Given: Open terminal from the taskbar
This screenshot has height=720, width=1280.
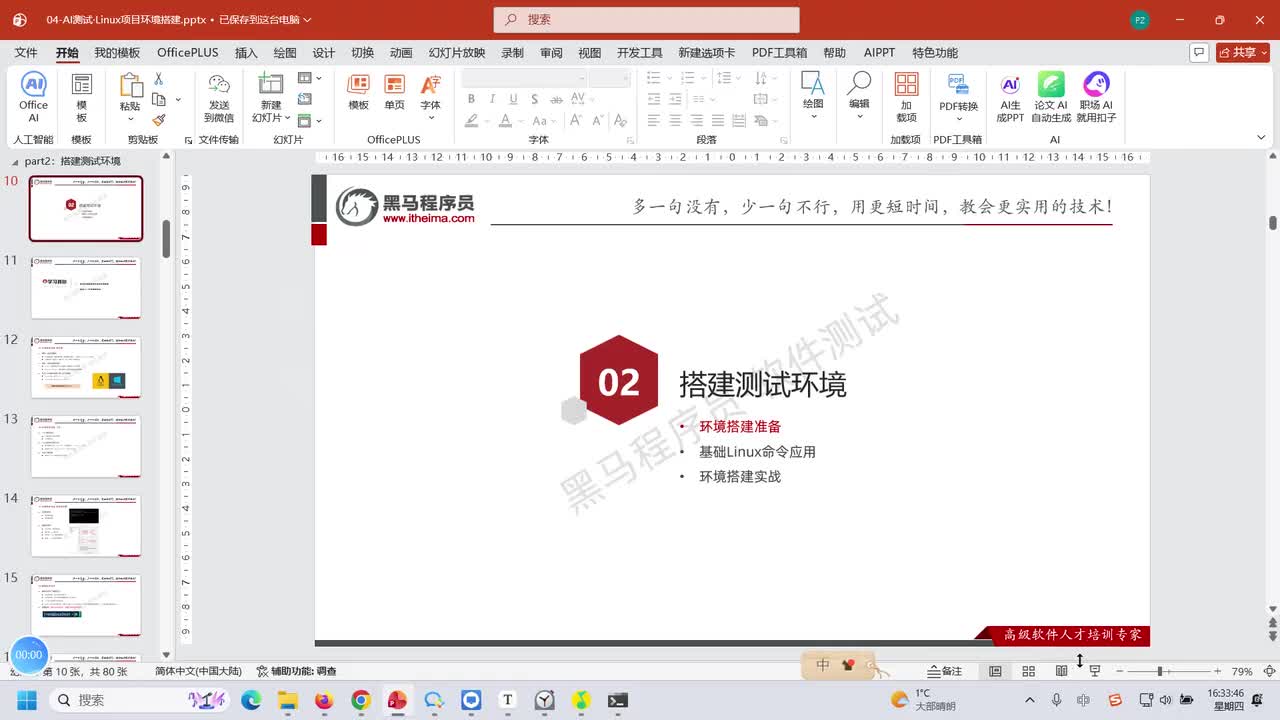Looking at the screenshot, I should (x=618, y=700).
